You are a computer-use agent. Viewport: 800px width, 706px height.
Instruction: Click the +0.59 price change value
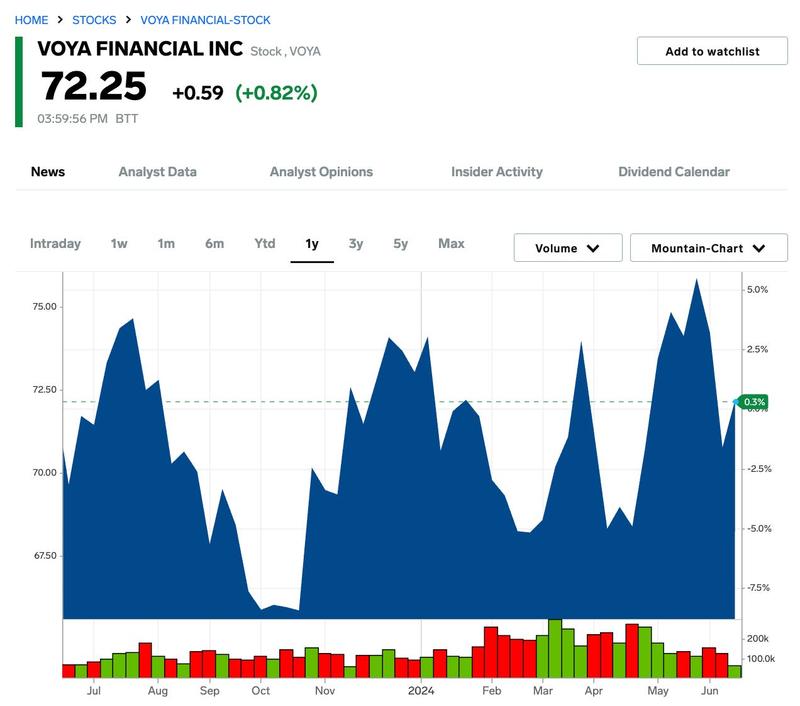click(x=198, y=93)
